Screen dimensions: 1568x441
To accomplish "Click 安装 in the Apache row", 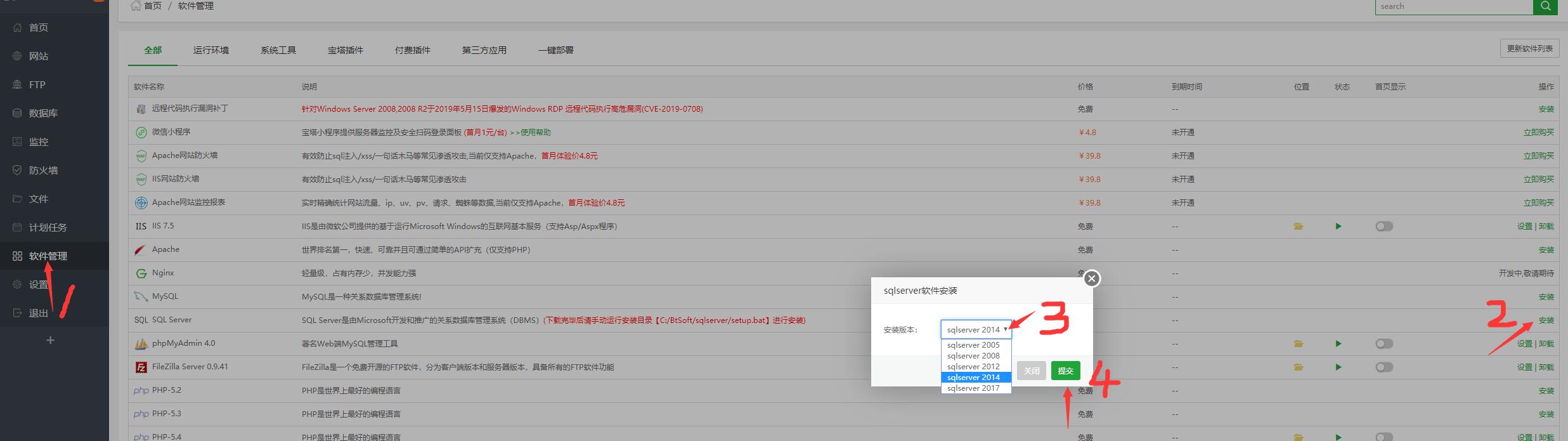I will pyautogui.click(x=1546, y=250).
